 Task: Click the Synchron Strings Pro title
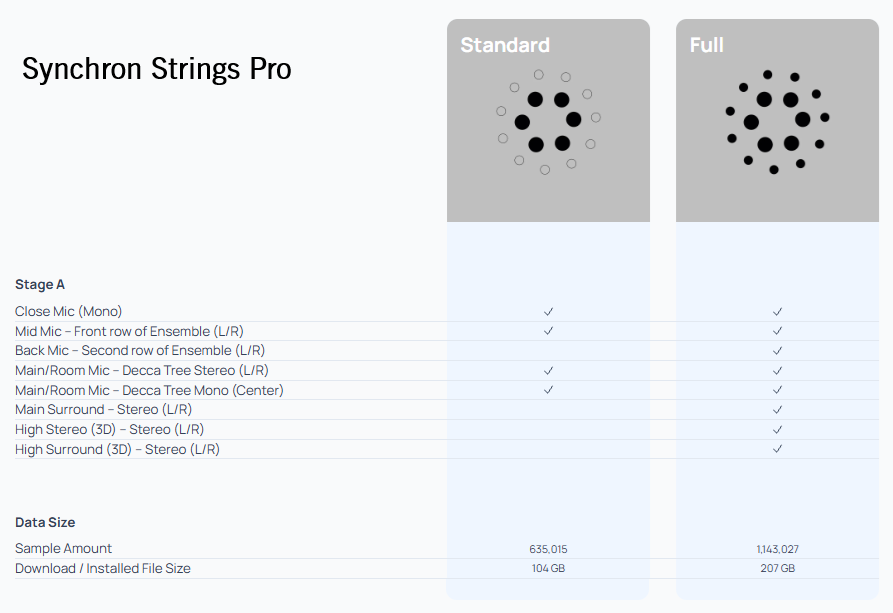[x=157, y=69]
